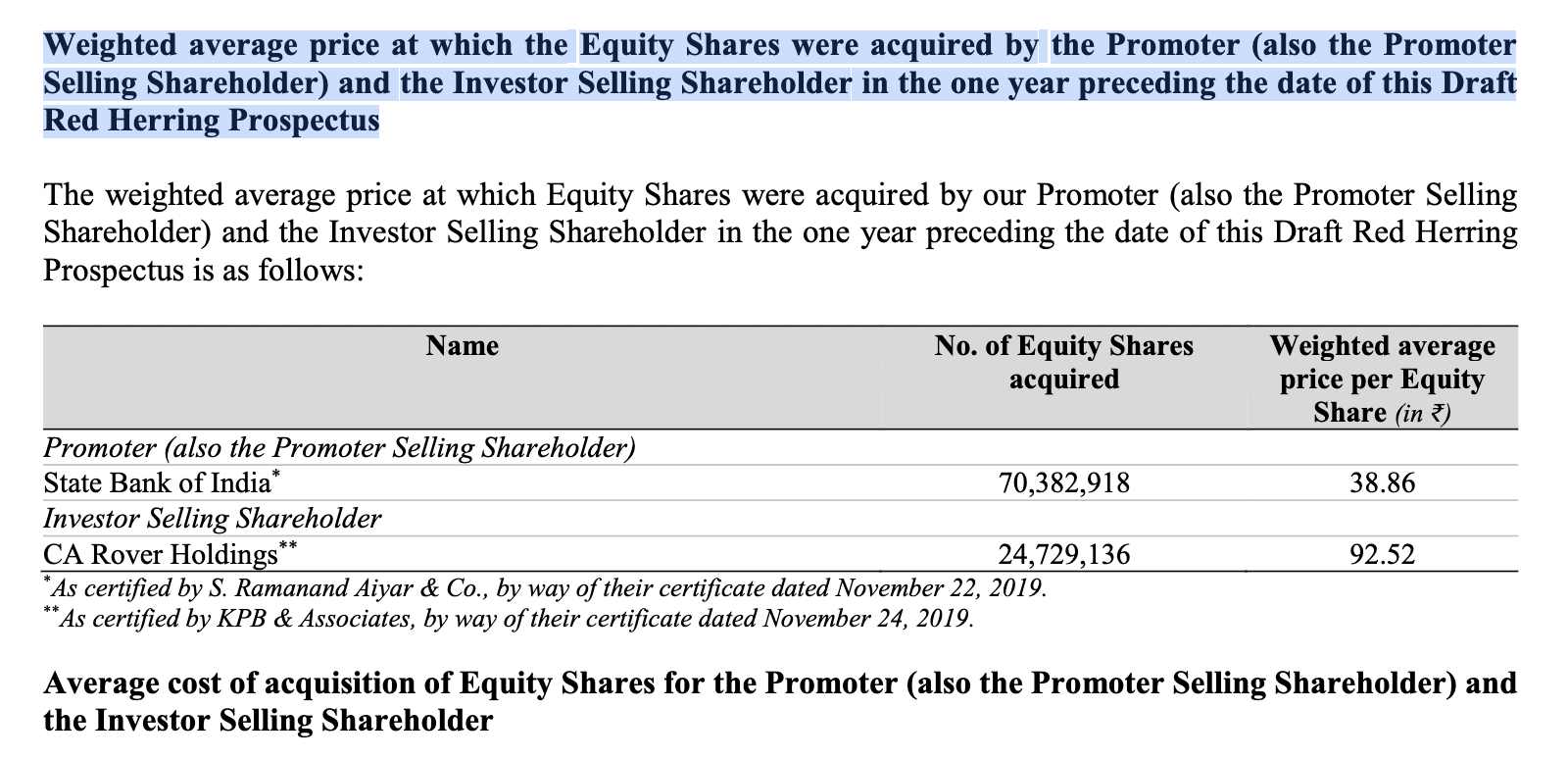The image size is (1568, 759).
Task: Click 'Investor Selling Shareholder' italic subheading
Action: [x=213, y=519]
